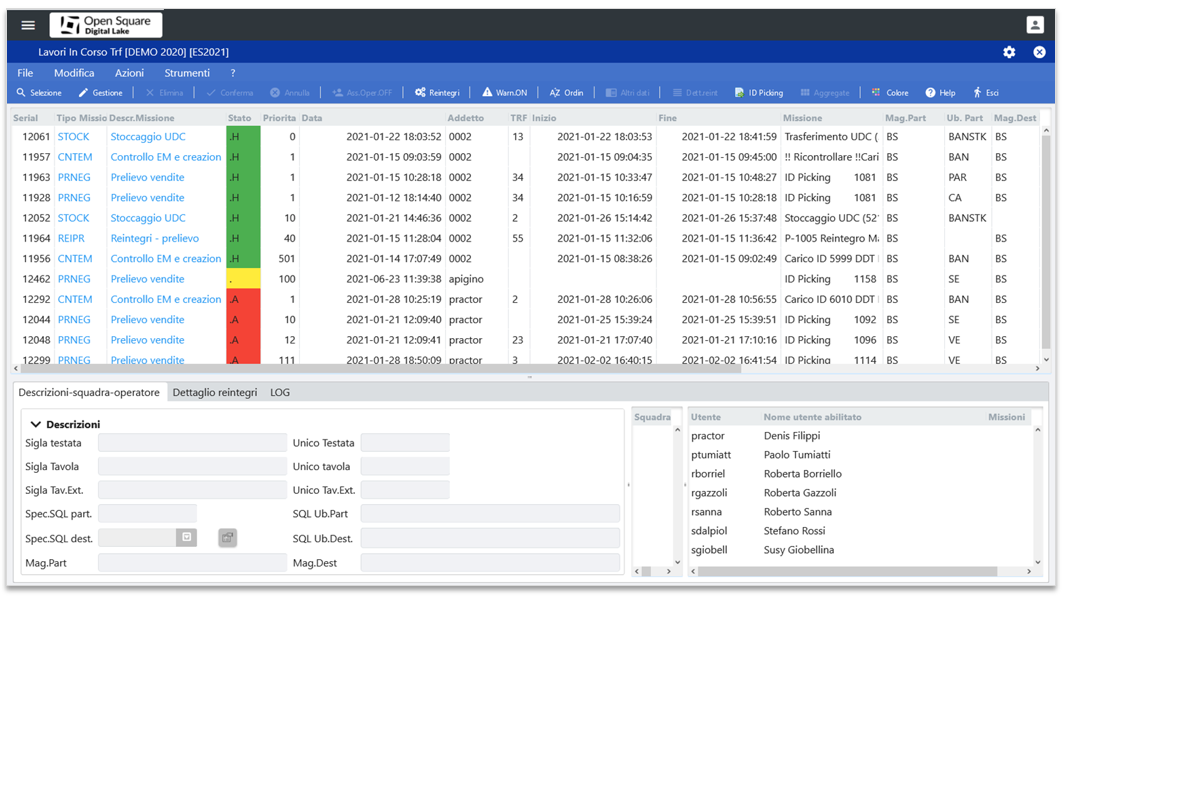Image resolution: width=1200 pixels, height=800 pixels.
Task: Click yellow Stato cell for serial 12462
Action: click(243, 279)
